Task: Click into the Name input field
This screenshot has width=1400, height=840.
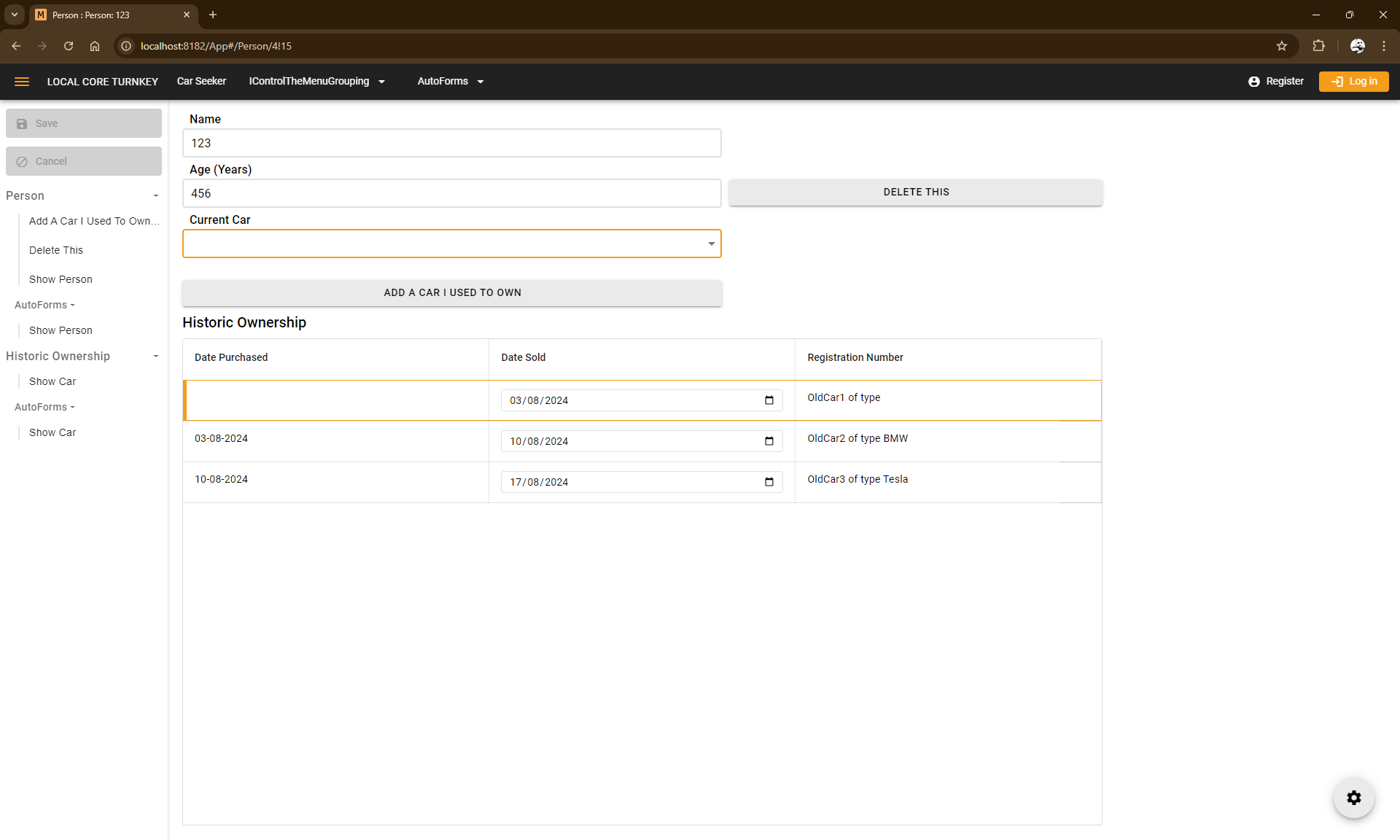Action: click(x=452, y=144)
